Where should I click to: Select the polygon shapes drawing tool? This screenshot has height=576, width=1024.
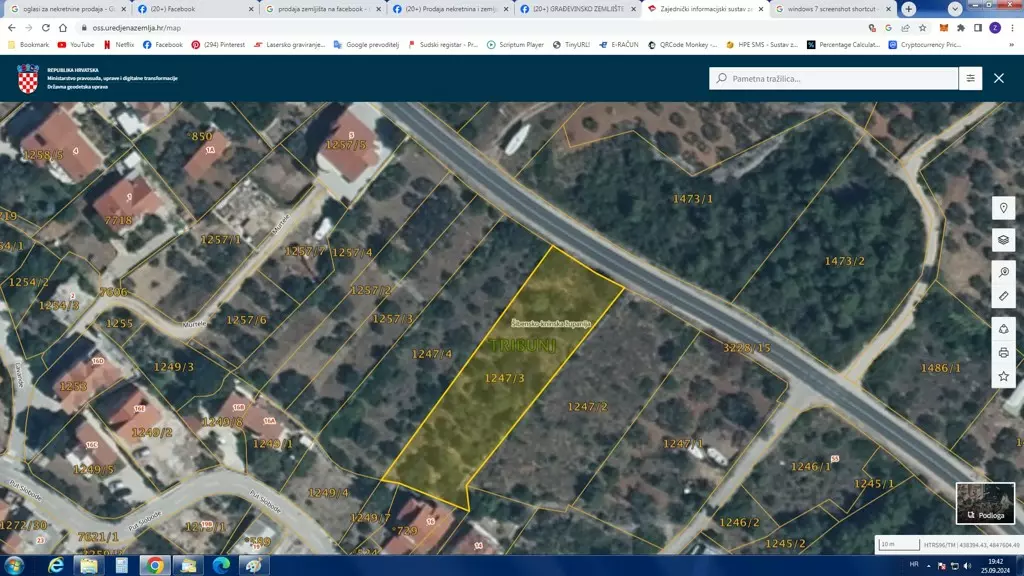1003,329
